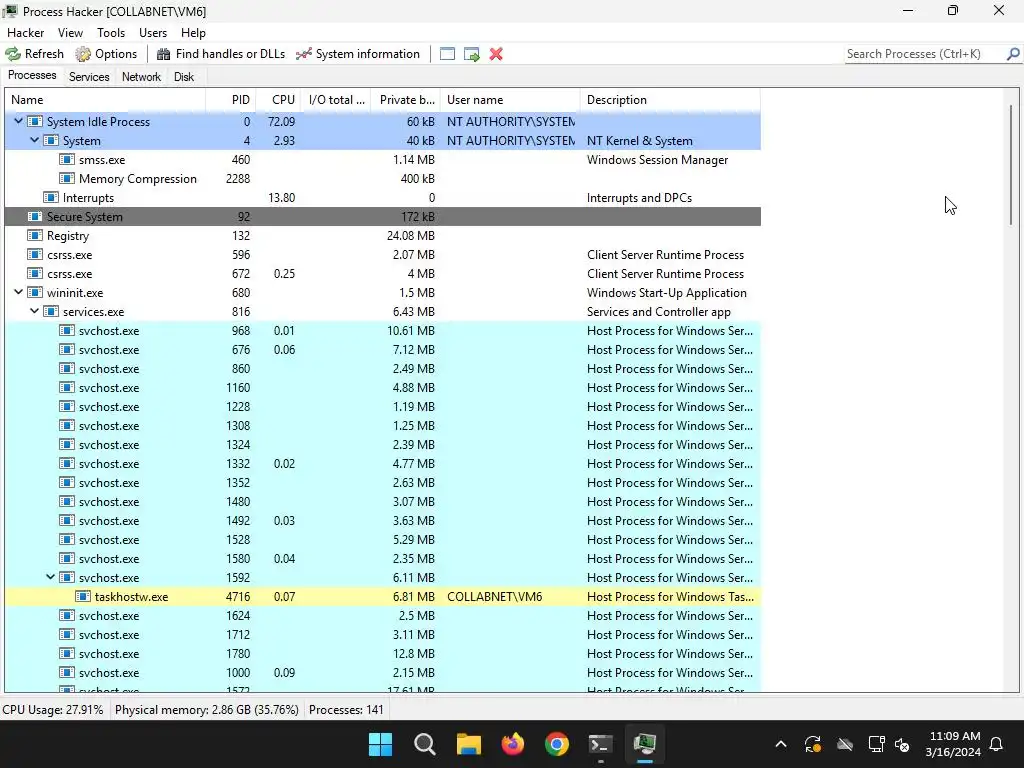The height and width of the screenshot is (768, 1024).
Task: Click the COLLABNET\VM6 user name cell
Action: pyautogui.click(x=494, y=596)
